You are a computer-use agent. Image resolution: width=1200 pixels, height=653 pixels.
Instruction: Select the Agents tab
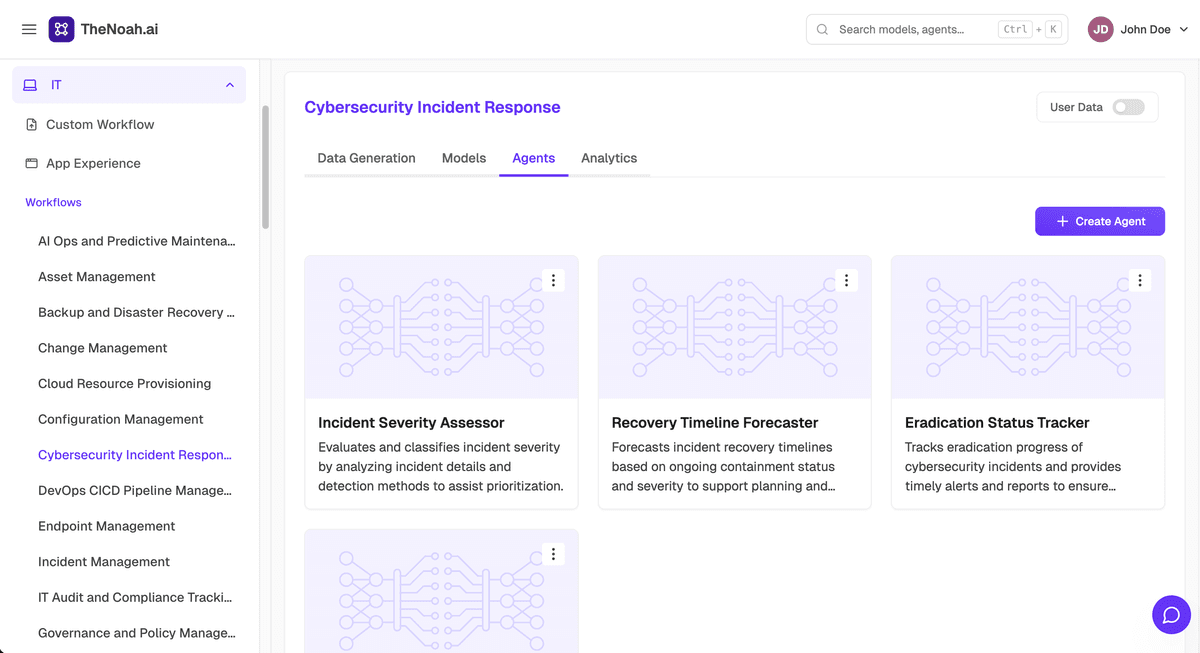pyautogui.click(x=533, y=158)
